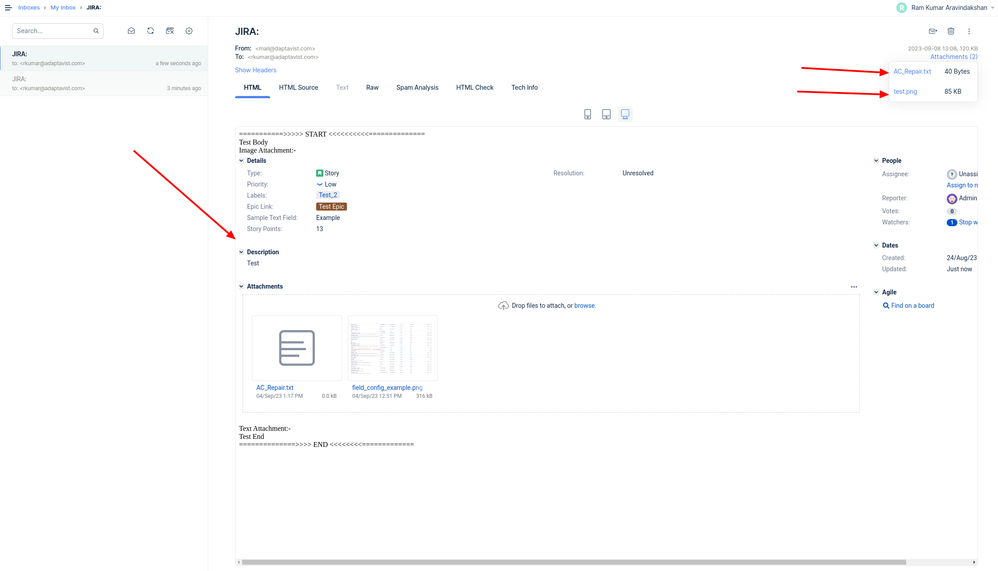Download the AC_Repair.txt attachment from dropdown
The width and height of the screenshot is (998, 571).
912,72
